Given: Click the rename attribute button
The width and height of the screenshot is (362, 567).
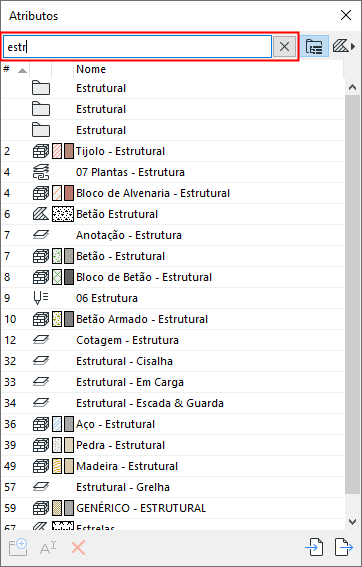Looking at the screenshot, I should (48, 548).
